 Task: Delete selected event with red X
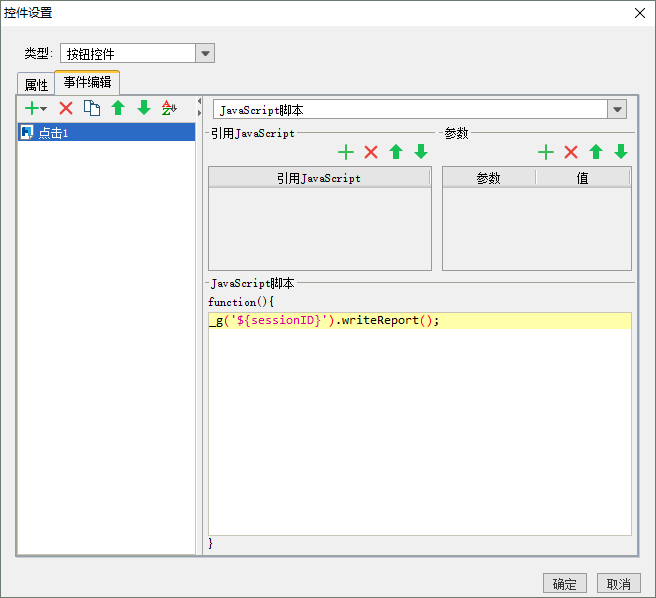[66, 108]
